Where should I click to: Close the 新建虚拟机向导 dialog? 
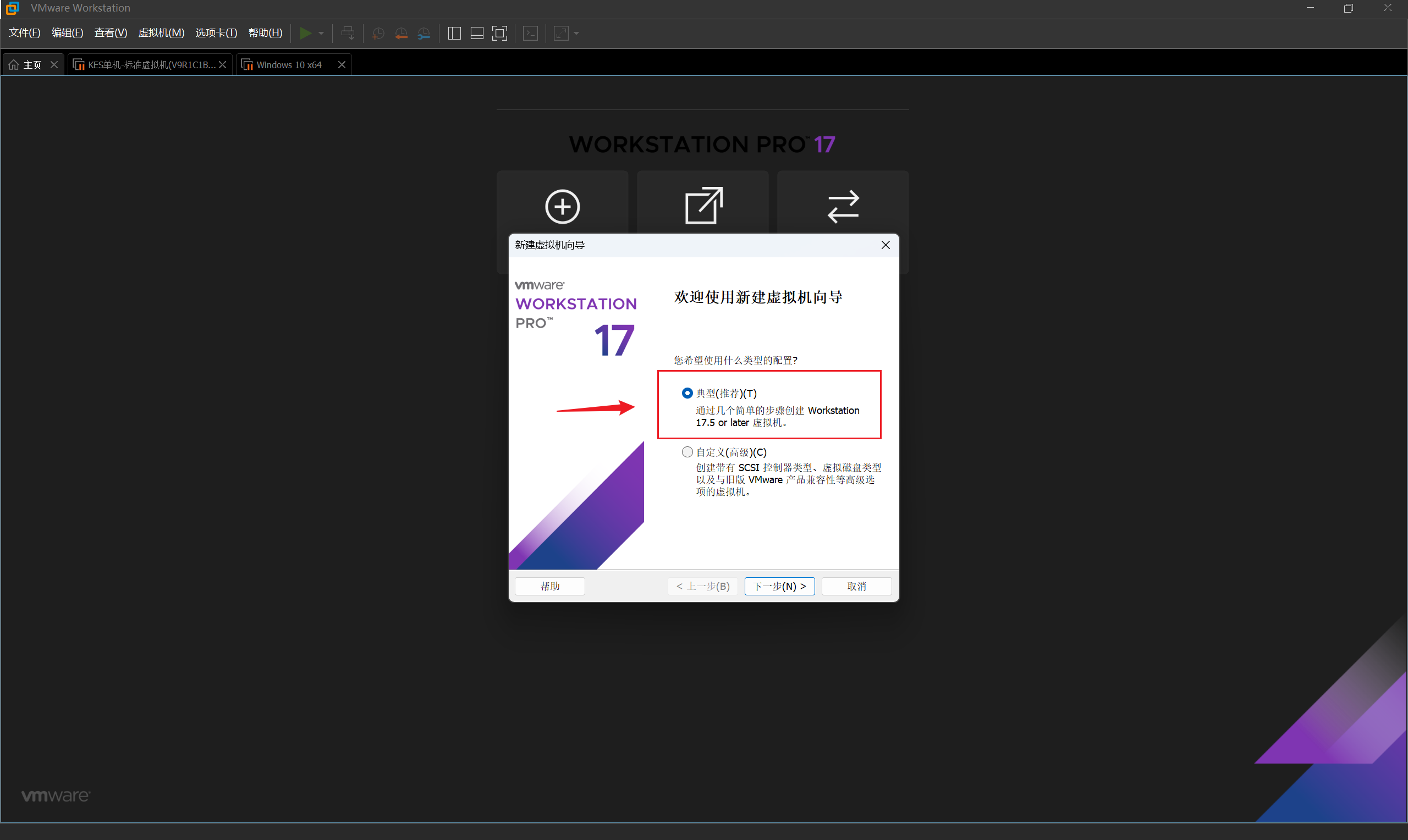click(x=886, y=245)
